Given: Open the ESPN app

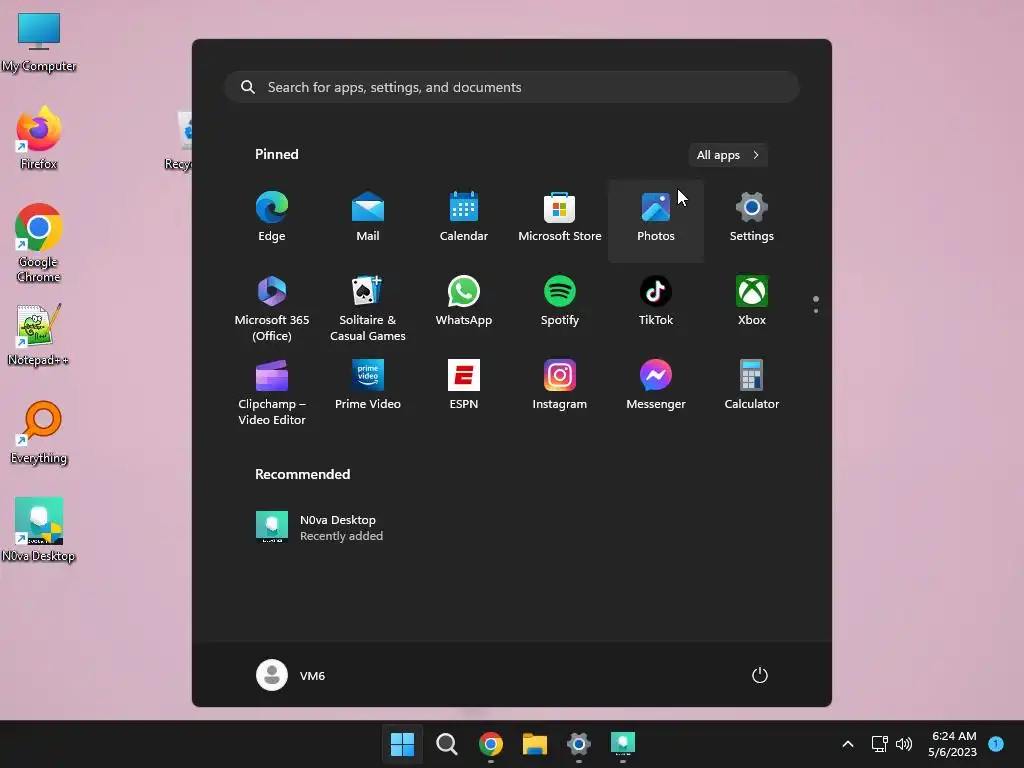Looking at the screenshot, I should click(464, 385).
